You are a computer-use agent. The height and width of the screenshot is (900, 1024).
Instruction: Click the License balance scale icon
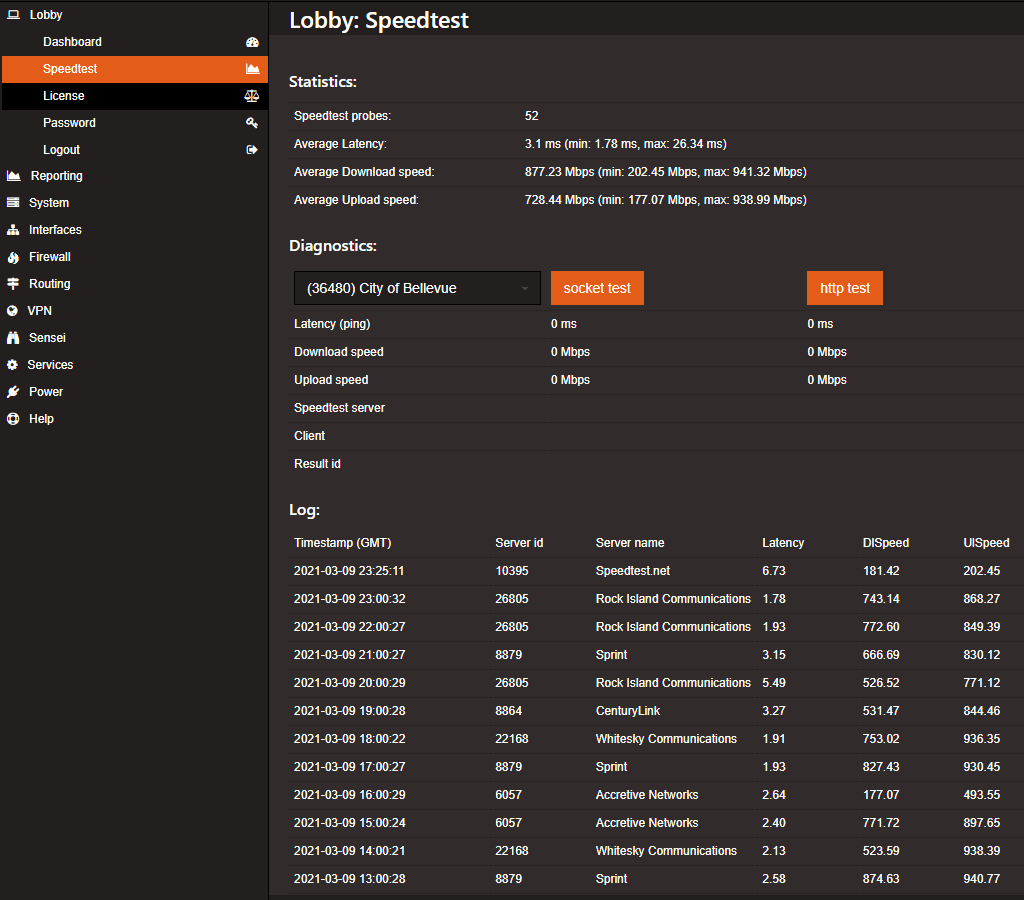[x=252, y=96]
